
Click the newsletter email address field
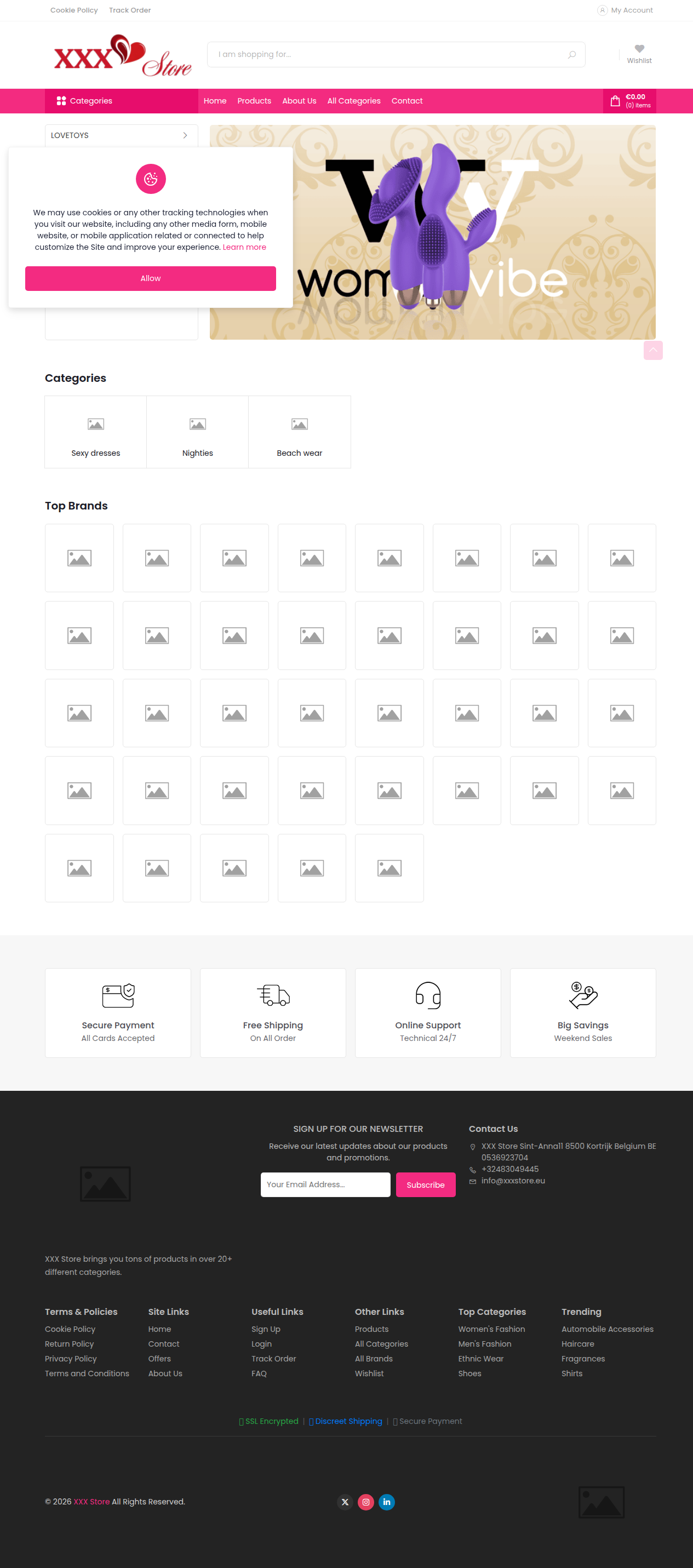pyautogui.click(x=325, y=1184)
